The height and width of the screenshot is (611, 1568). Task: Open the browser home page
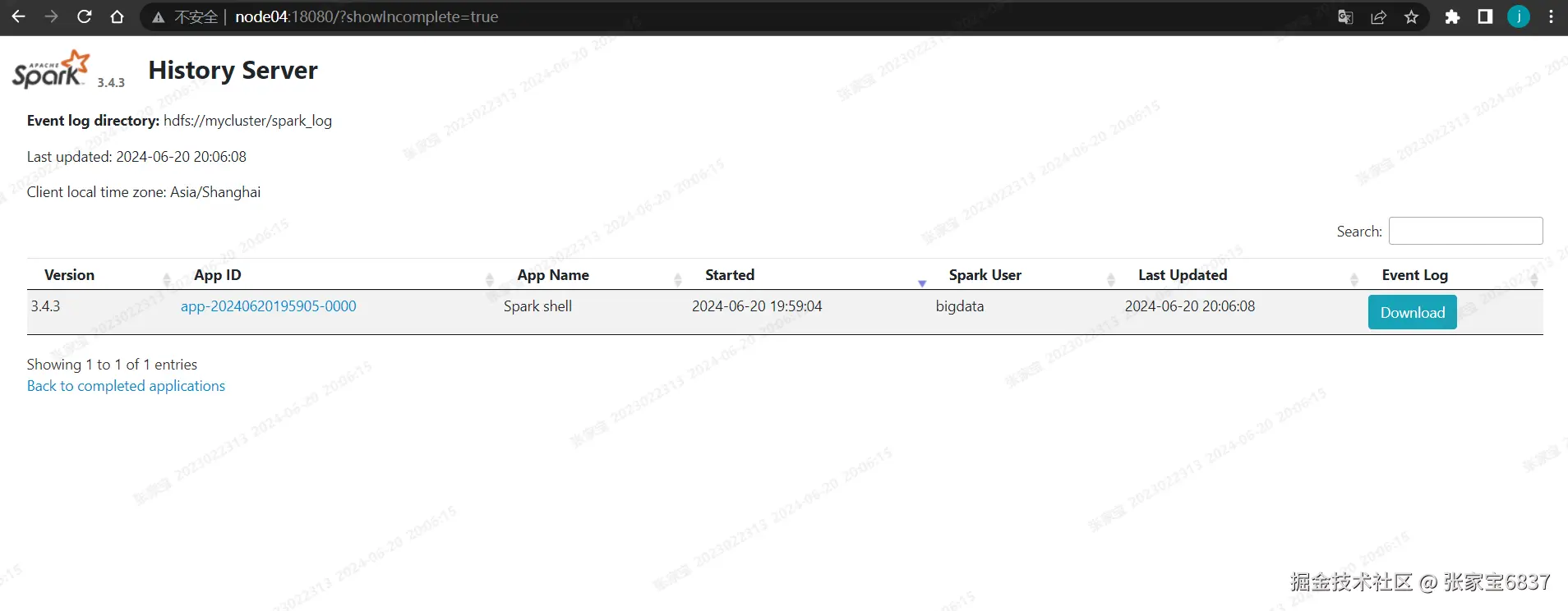coord(117,16)
